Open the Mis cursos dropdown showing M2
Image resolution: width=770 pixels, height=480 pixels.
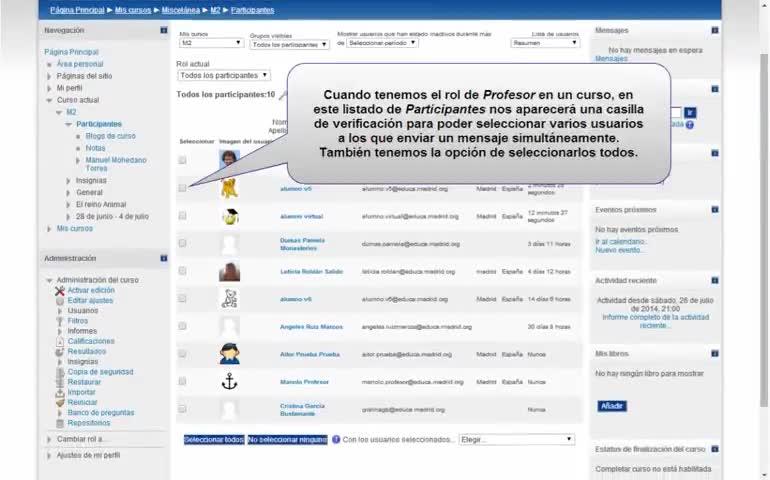pos(211,43)
